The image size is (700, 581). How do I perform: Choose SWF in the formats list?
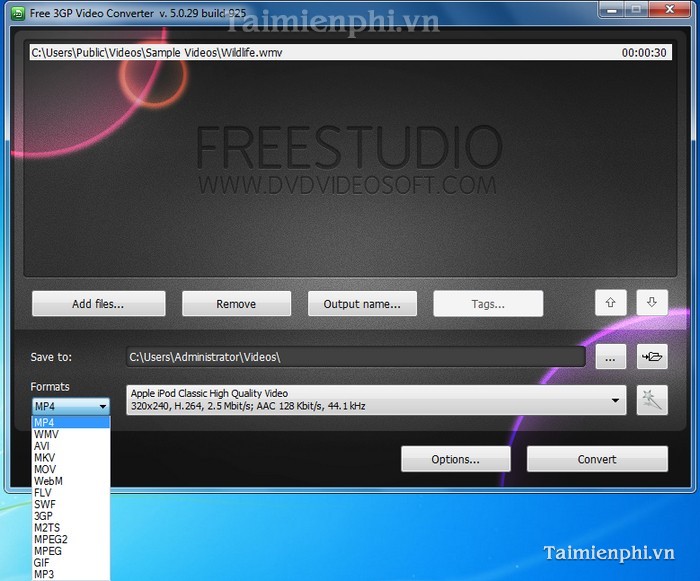71,504
